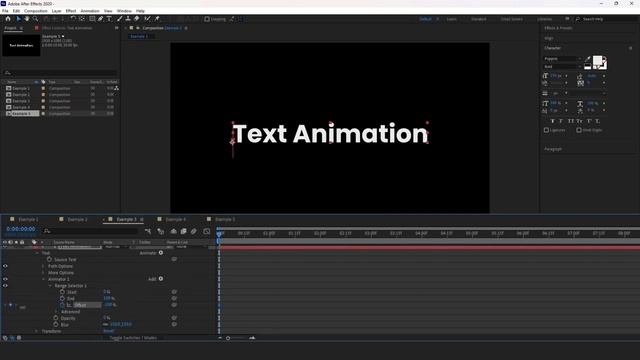Click Toggle Switches / Modes button
The width and height of the screenshot is (640, 360).
click(x=133, y=338)
